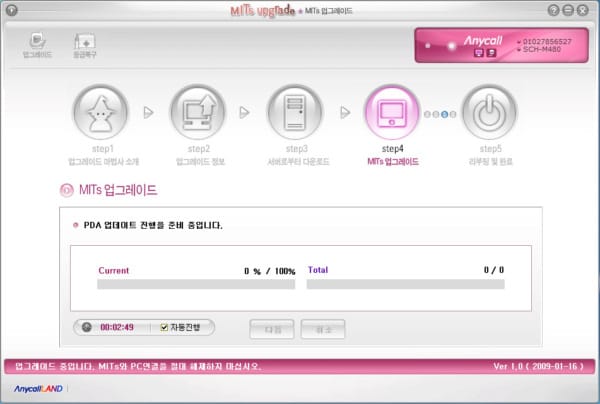The width and height of the screenshot is (600, 404).
Task: Open the help question-mark button
Action: click(553, 10)
